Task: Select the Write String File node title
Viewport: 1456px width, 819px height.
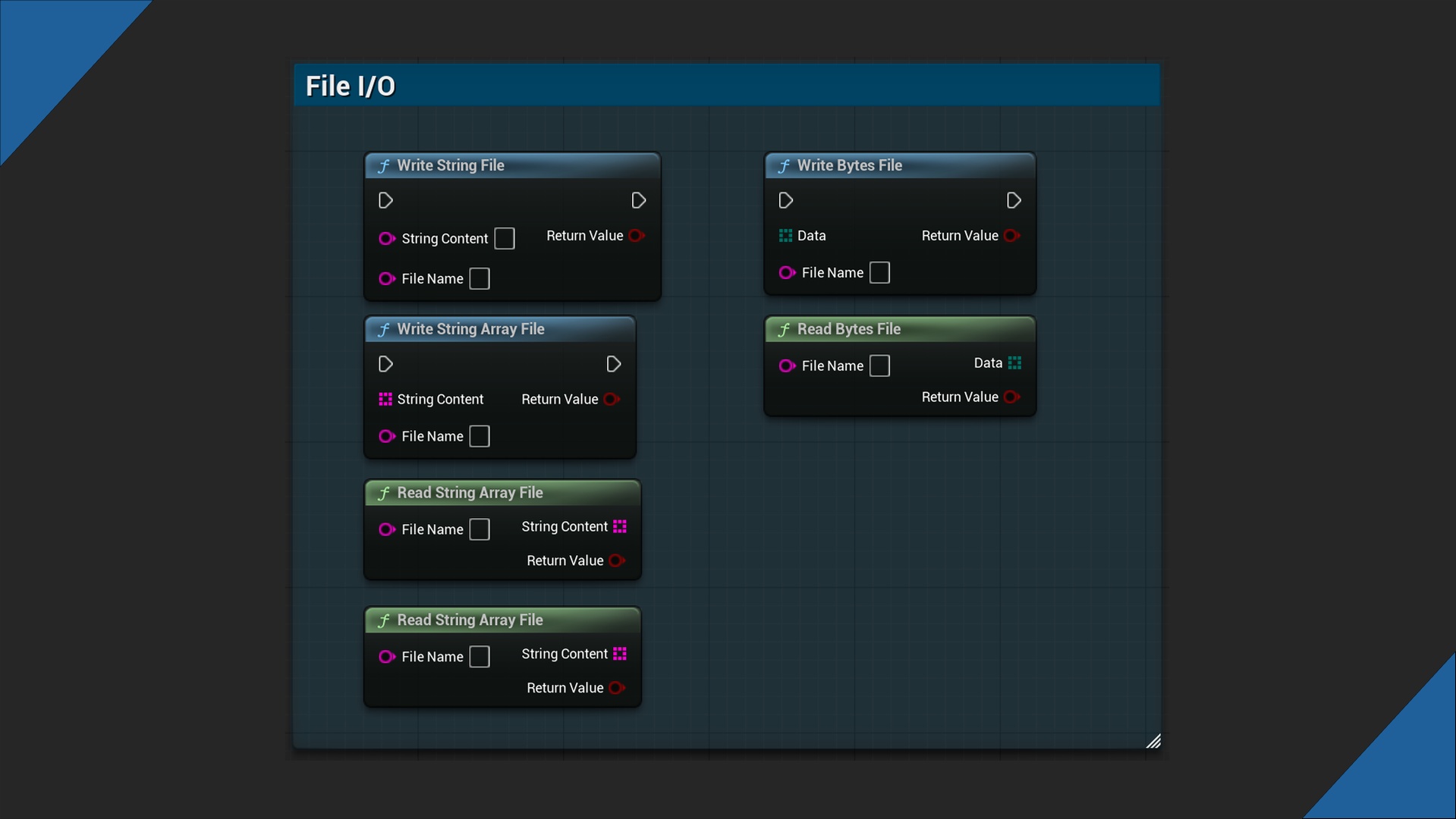Action: coord(451,165)
